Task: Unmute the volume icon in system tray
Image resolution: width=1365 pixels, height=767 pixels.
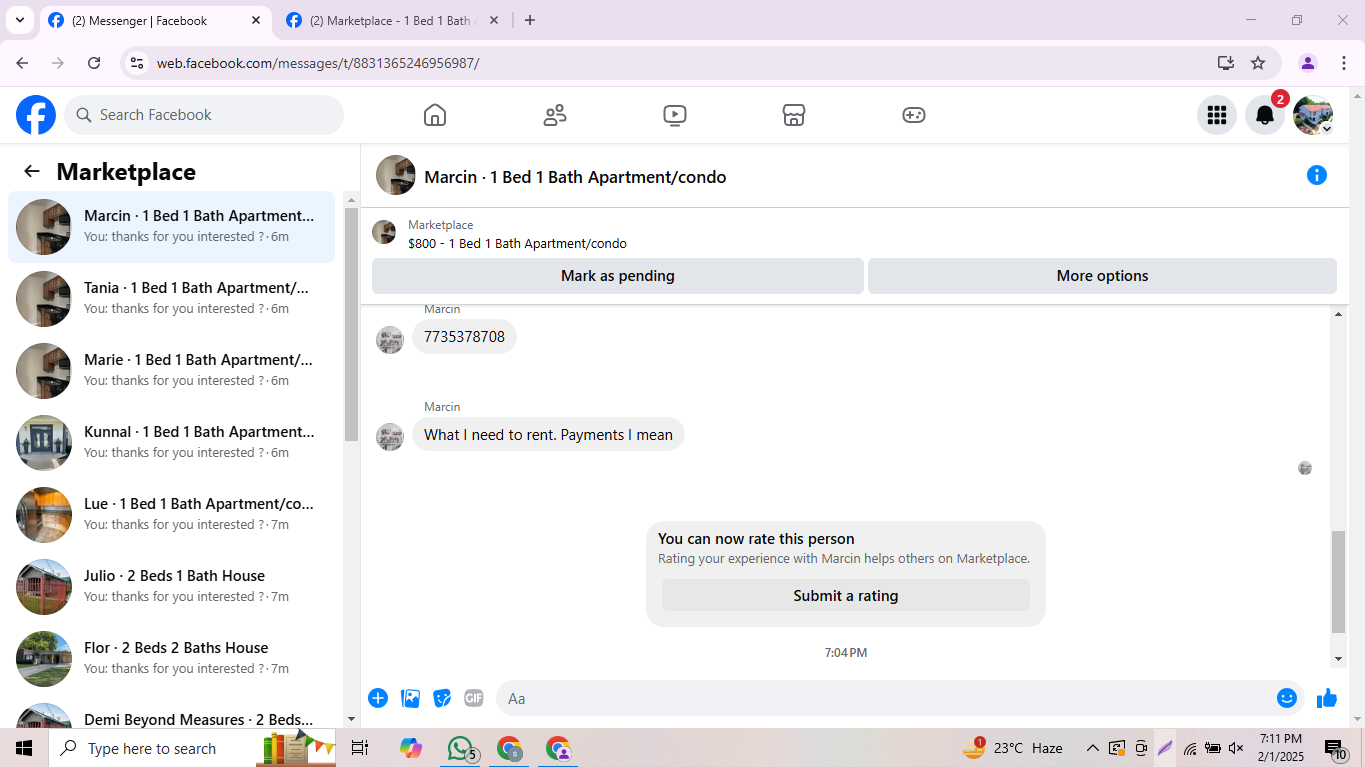Action: pyautogui.click(x=1236, y=748)
